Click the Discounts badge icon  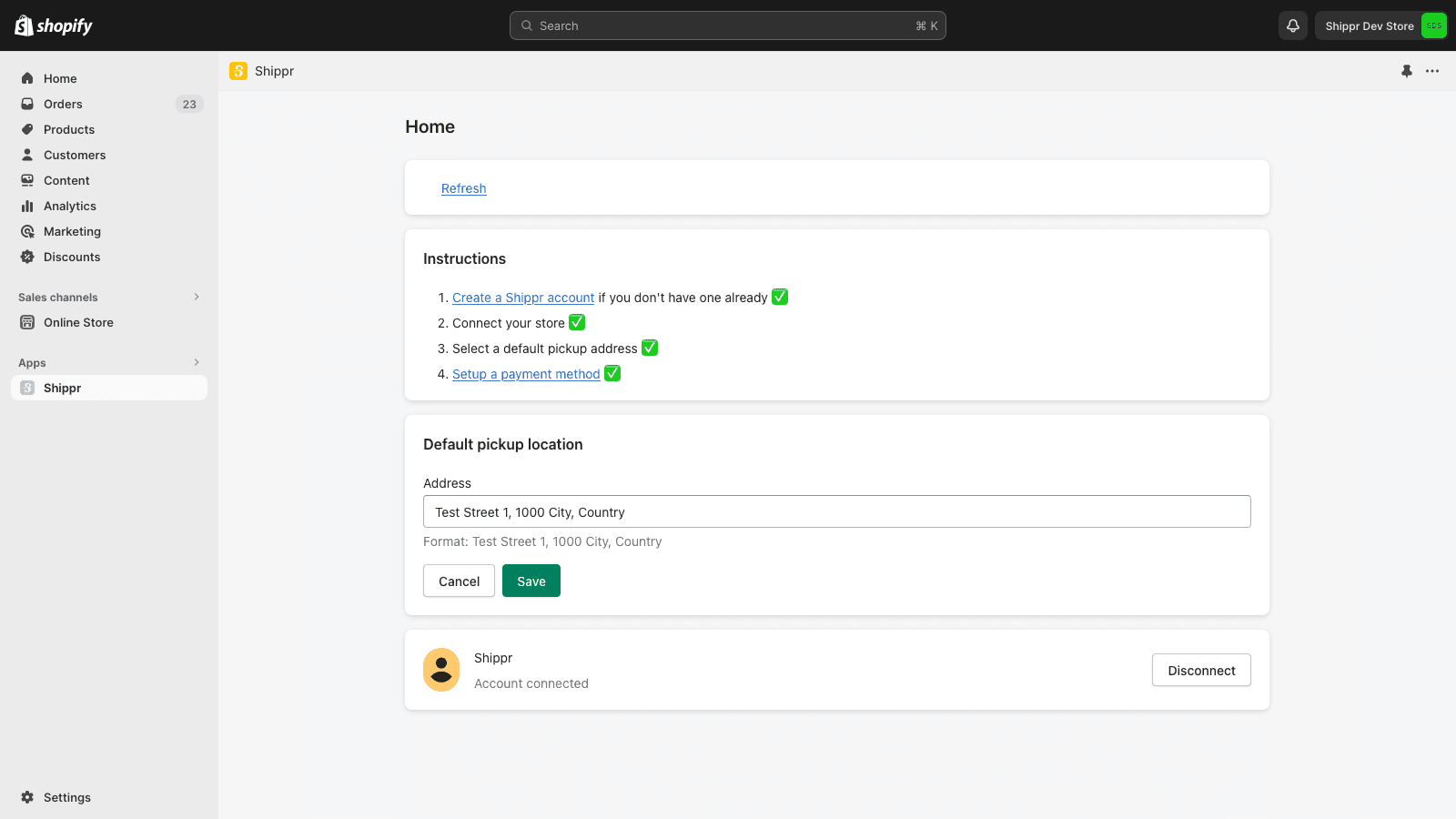click(x=27, y=258)
